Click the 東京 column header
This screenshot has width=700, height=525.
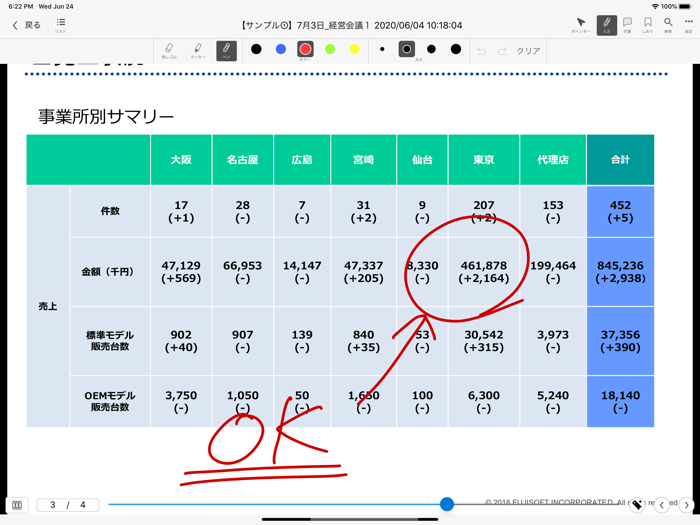click(x=484, y=159)
